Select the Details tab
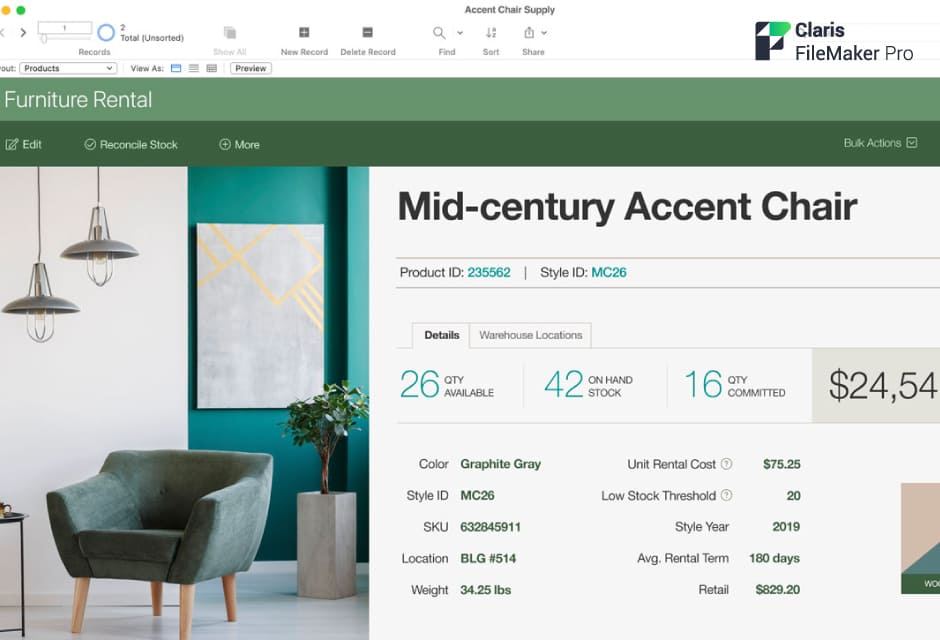The height and width of the screenshot is (640, 940). [440, 336]
